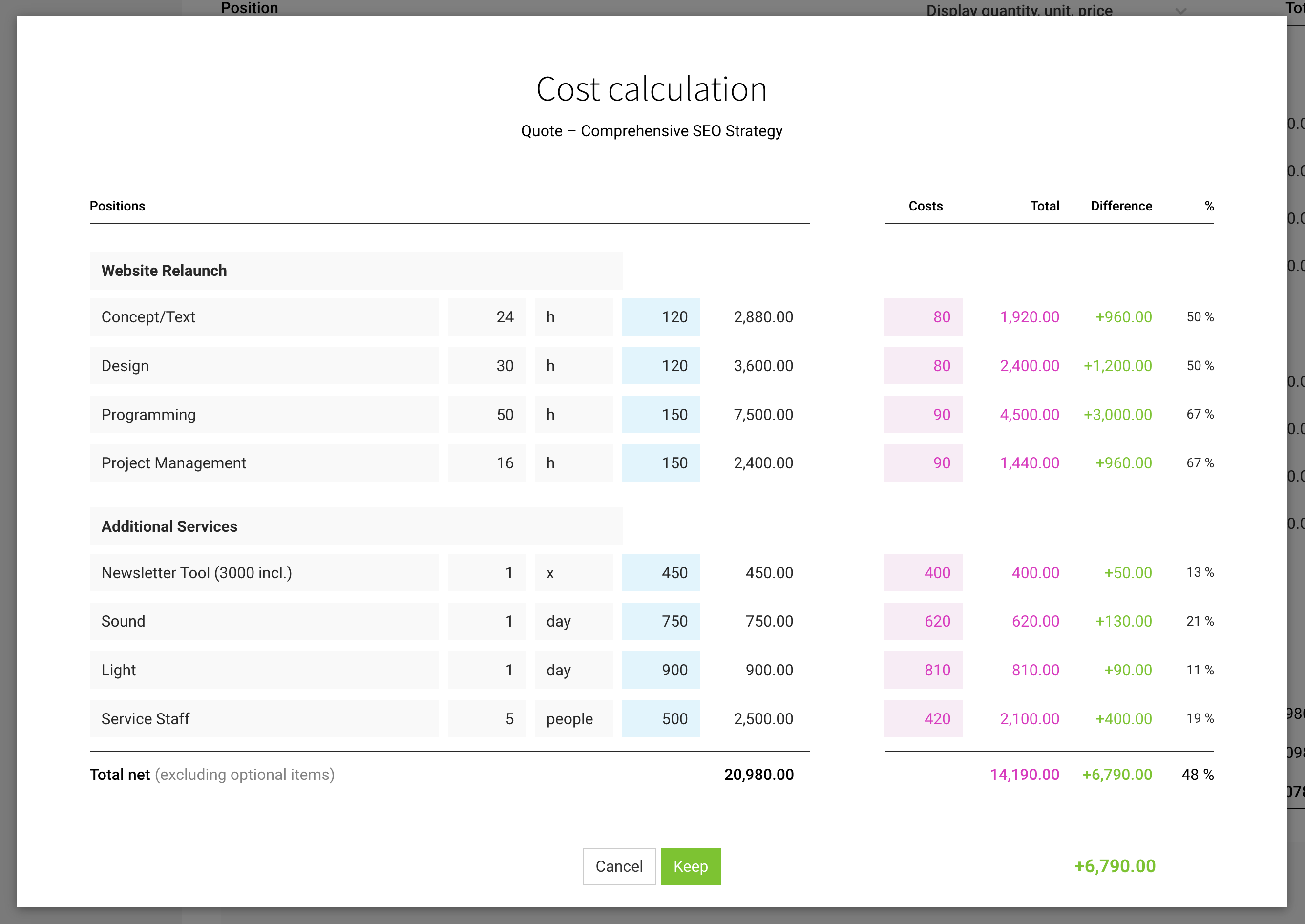Image resolution: width=1305 pixels, height=924 pixels.
Task: Change the Project Management quantity of 16
Action: [487, 463]
